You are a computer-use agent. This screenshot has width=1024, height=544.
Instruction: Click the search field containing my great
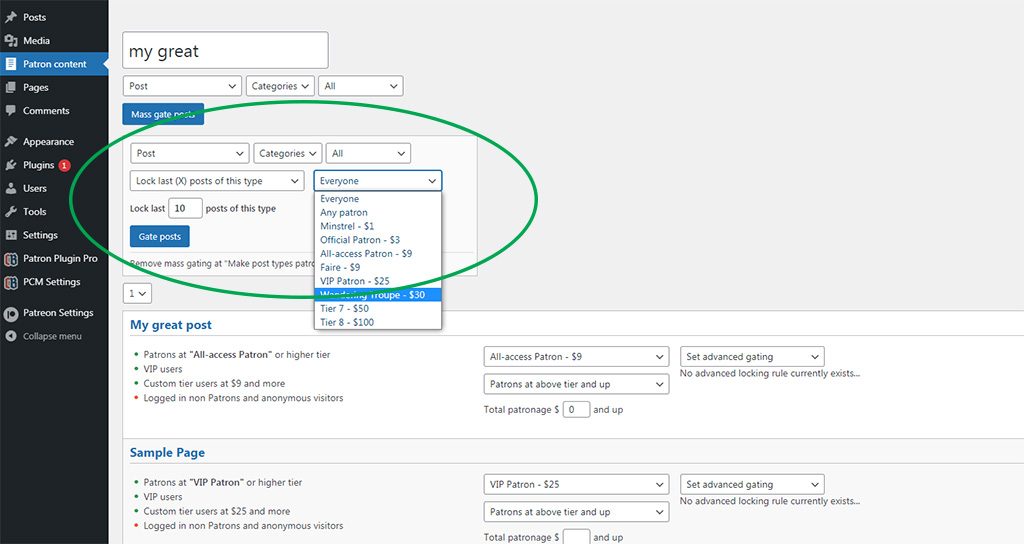(225, 50)
